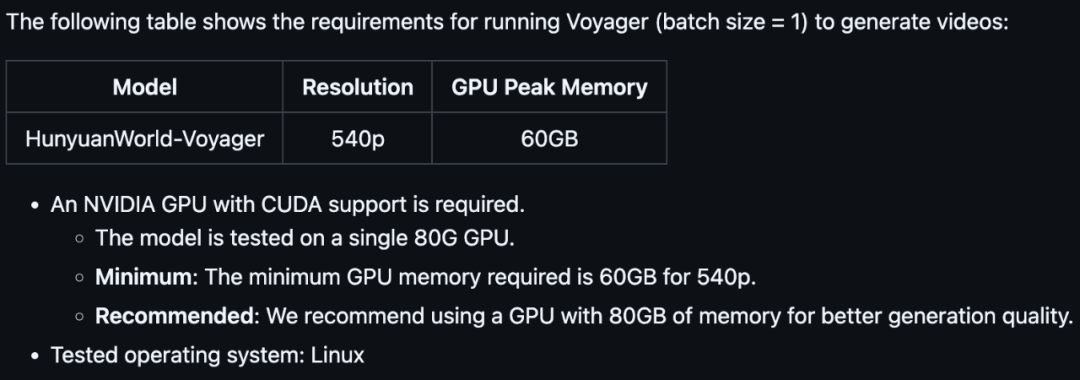
Task: Click the bold word Minimum
Action: tap(146, 277)
